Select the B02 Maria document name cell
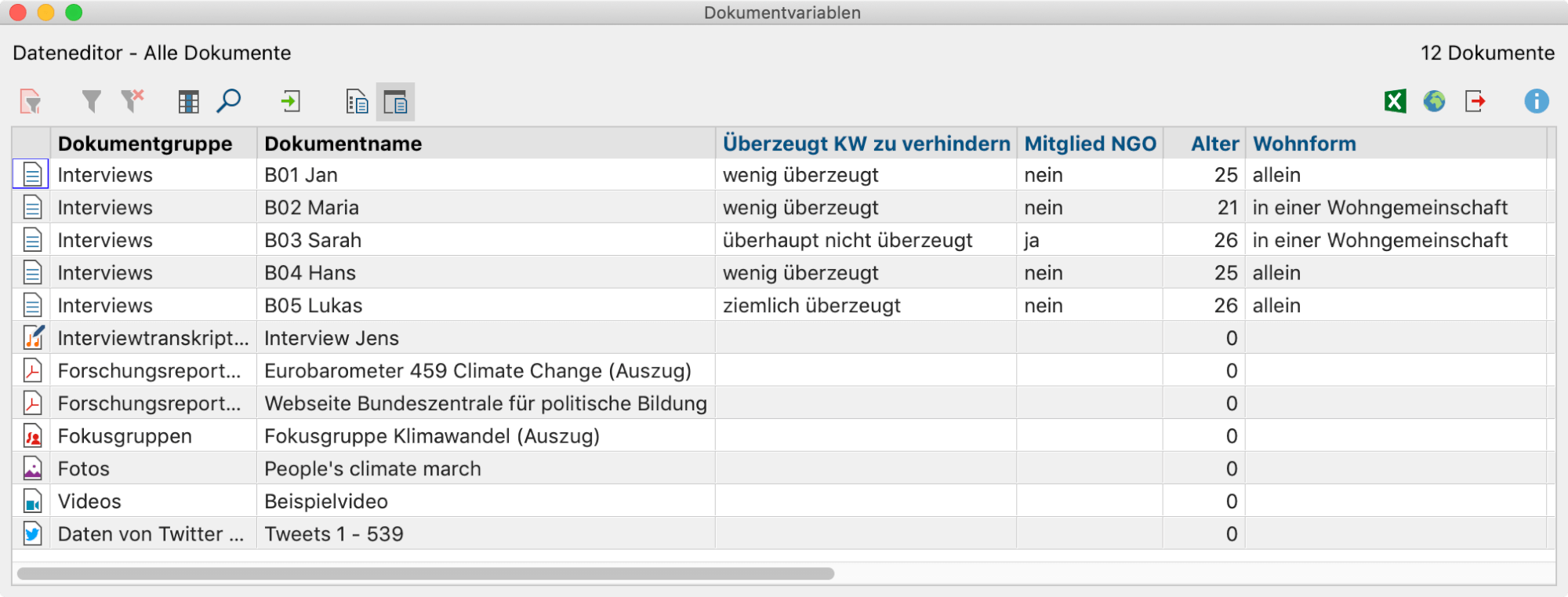This screenshot has height=597, width=1568. tap(486, 207)
